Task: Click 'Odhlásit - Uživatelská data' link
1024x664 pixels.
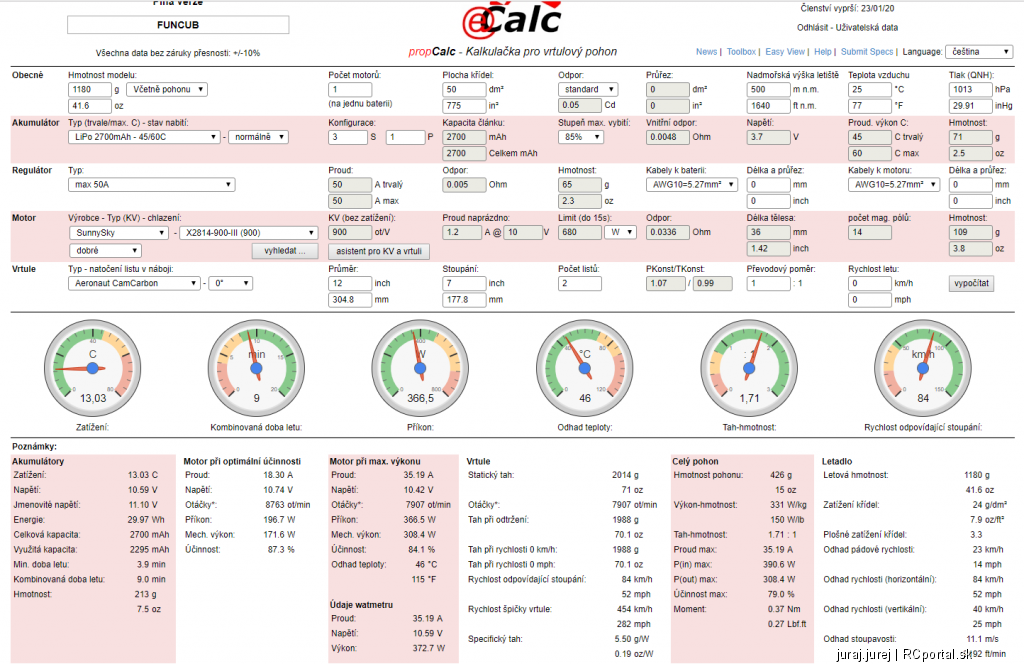Action: (x=847, y=27)
